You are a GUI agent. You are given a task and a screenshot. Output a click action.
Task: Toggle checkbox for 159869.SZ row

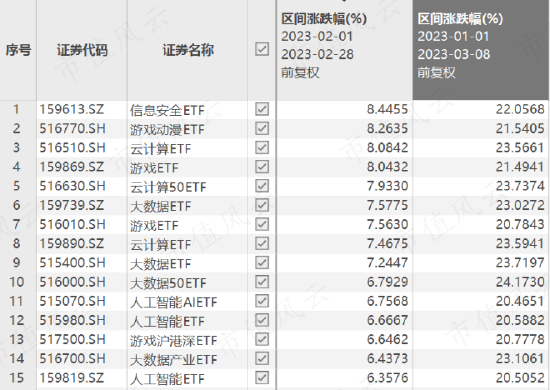pos(262,167)
